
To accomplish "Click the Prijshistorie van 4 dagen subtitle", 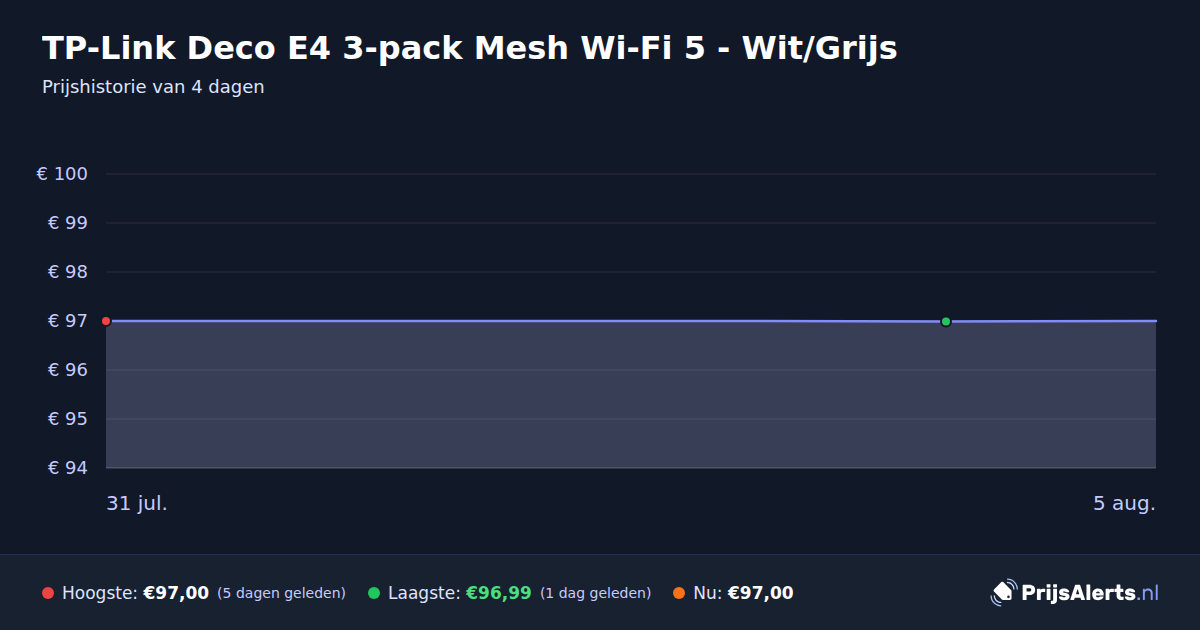I will click(x=153, y=87).
